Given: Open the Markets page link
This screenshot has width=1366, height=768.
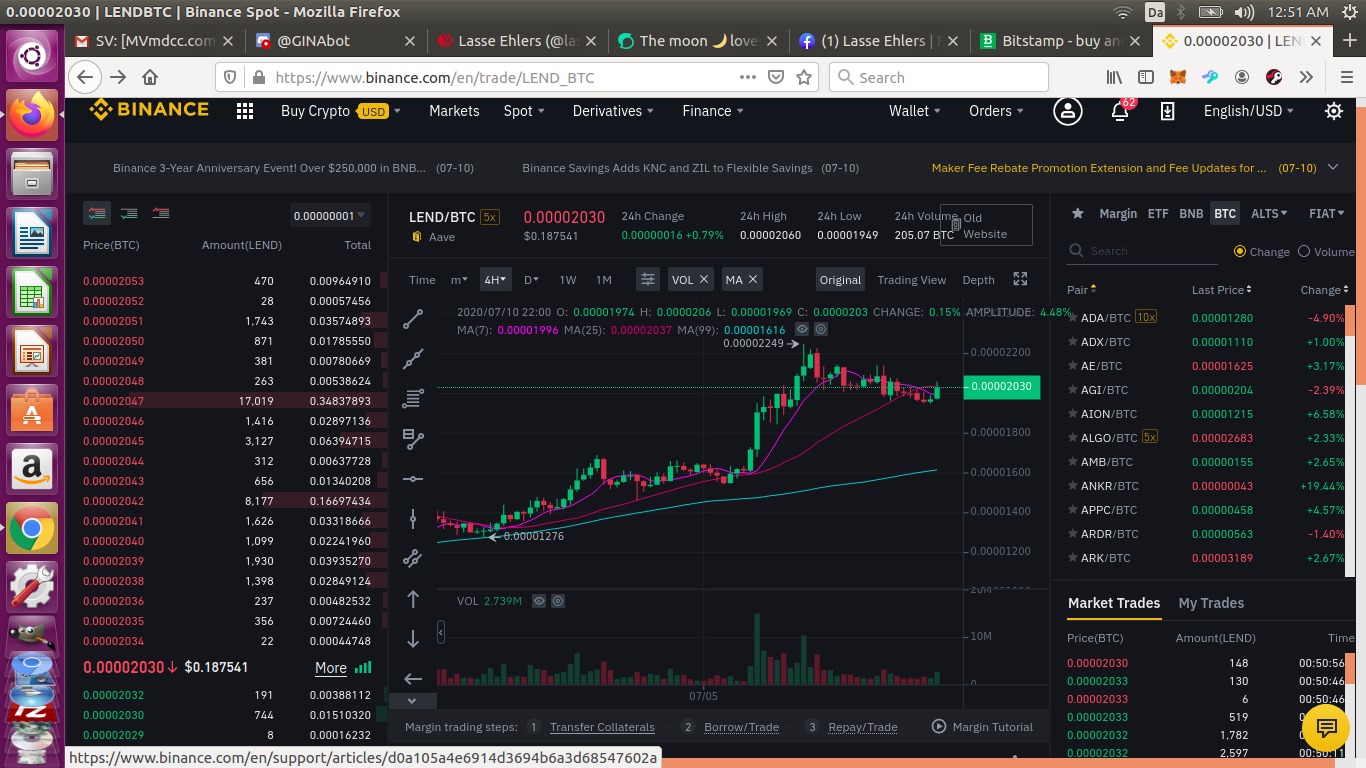Looking at the screenshot, I should (454, 111).
